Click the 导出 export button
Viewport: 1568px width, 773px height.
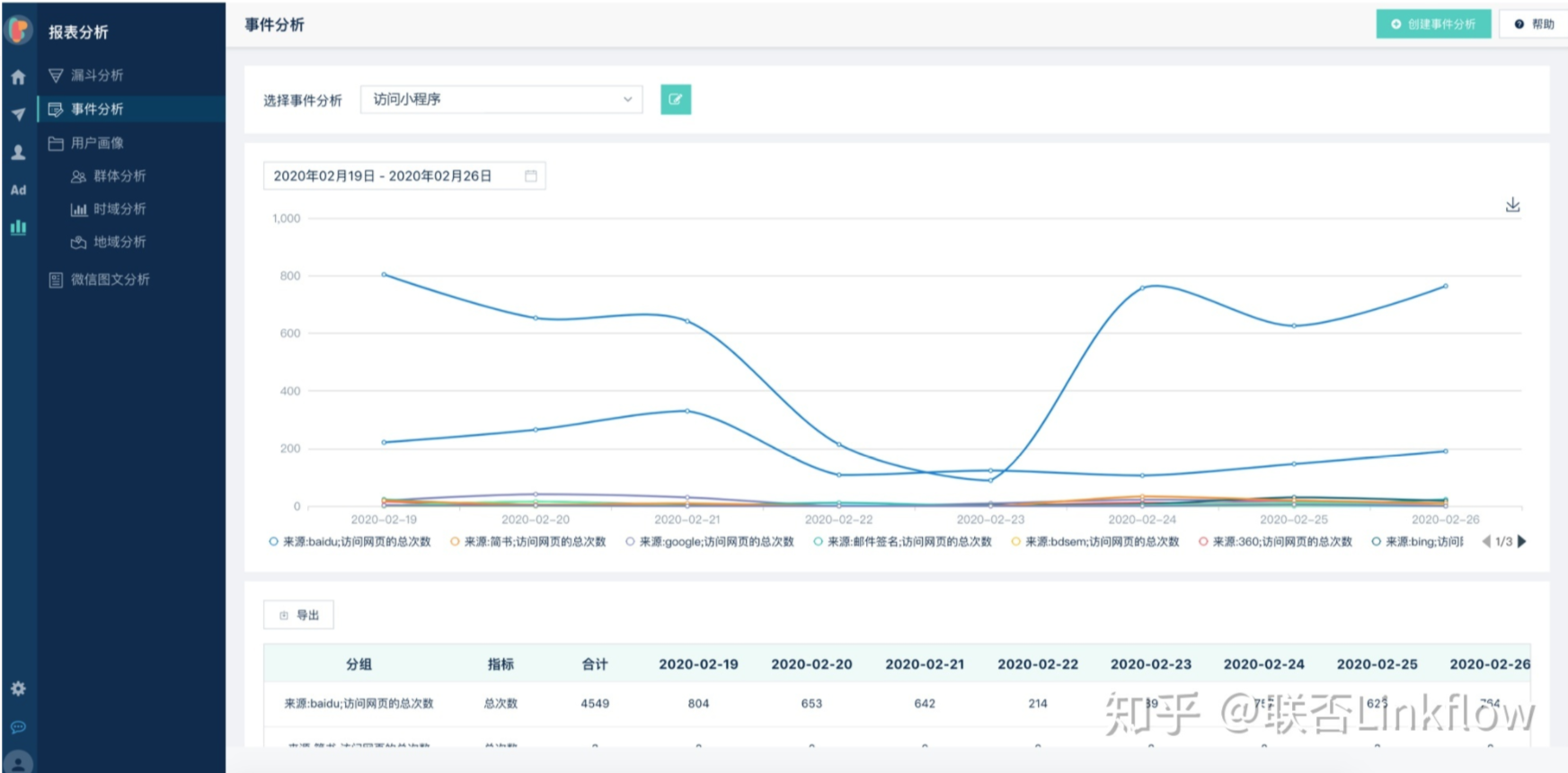(x=298, y=615)
